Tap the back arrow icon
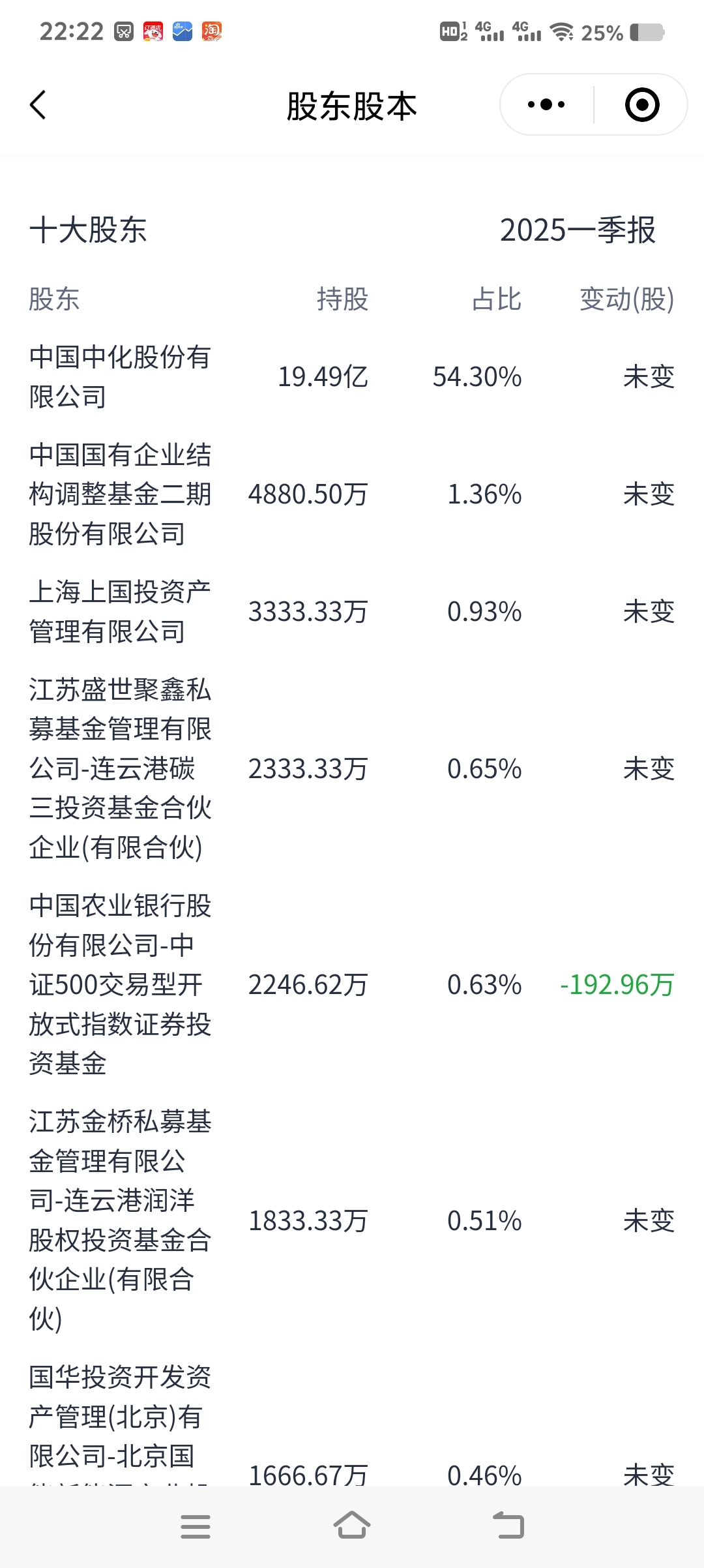 pos(38,105)
